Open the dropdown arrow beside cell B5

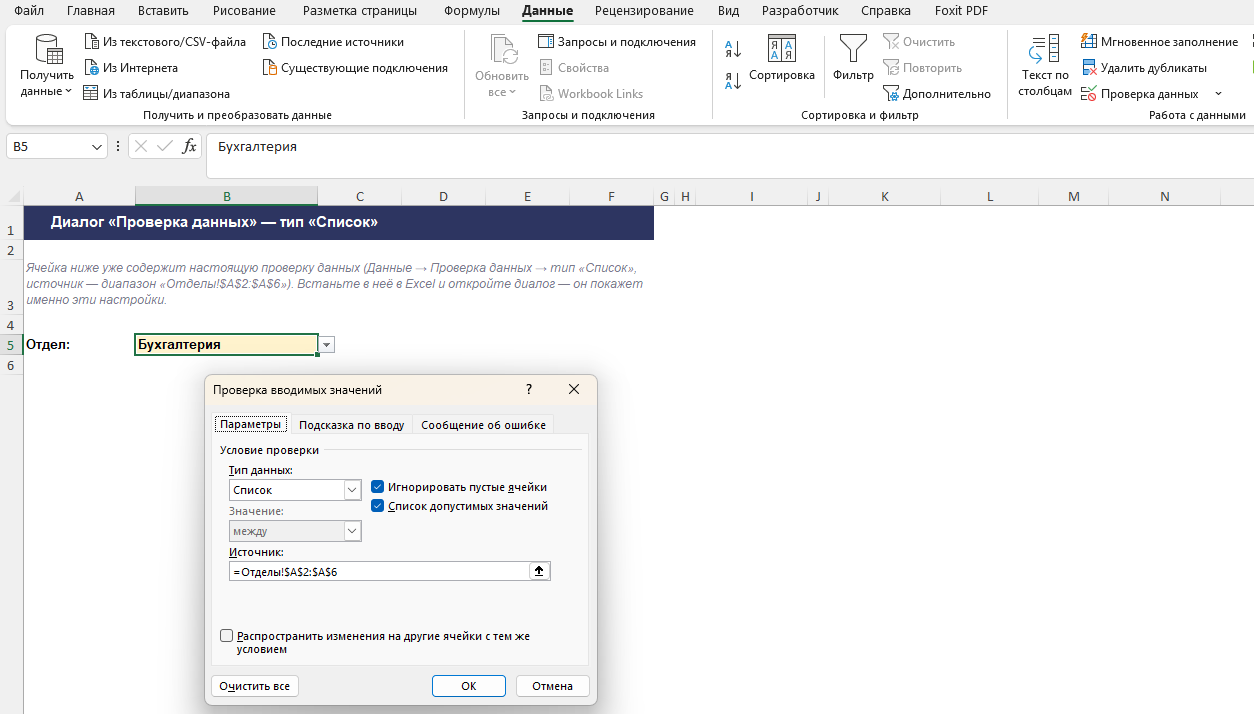(x=327, y=345)
